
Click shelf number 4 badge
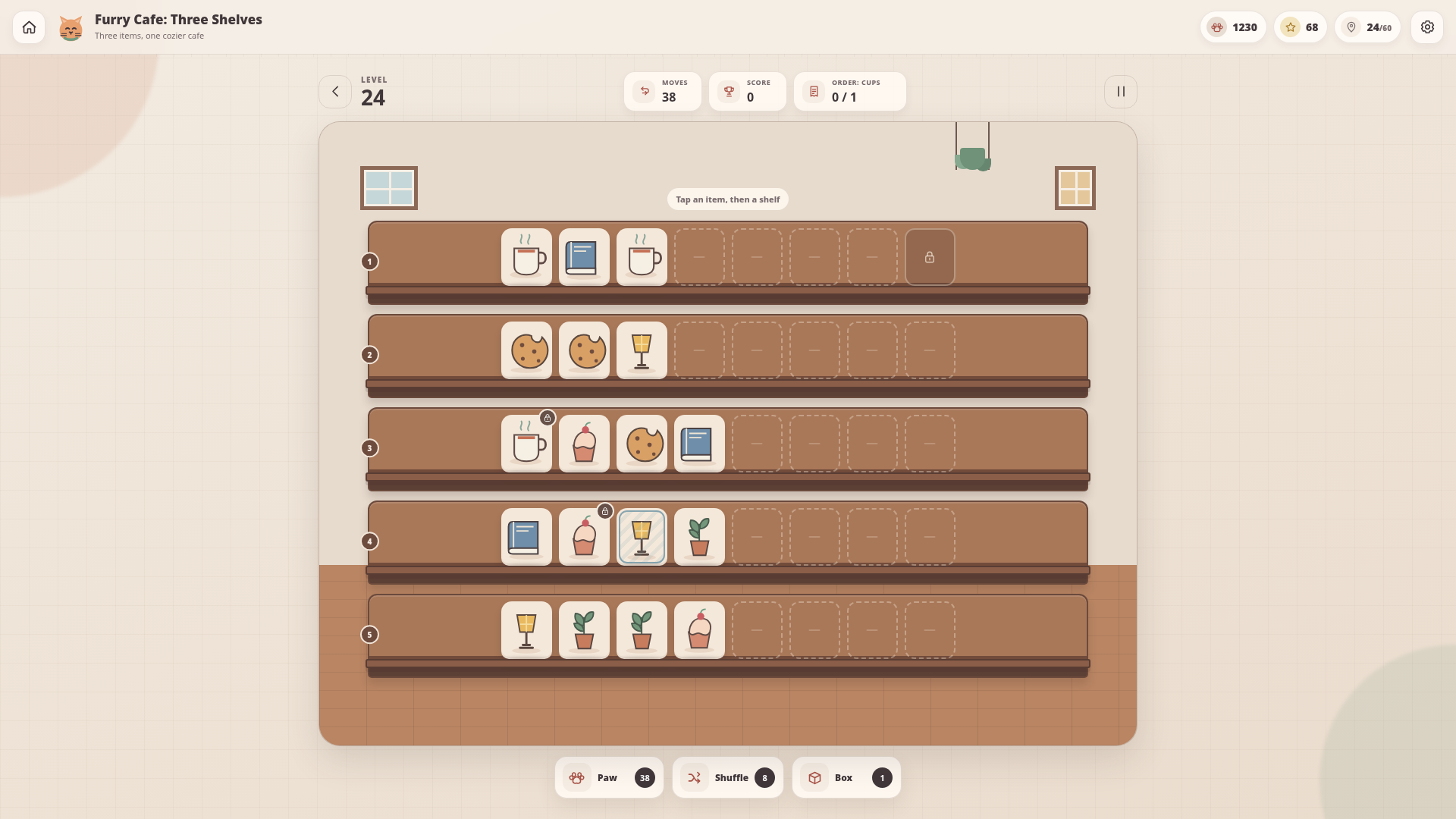tap(369, 541)
